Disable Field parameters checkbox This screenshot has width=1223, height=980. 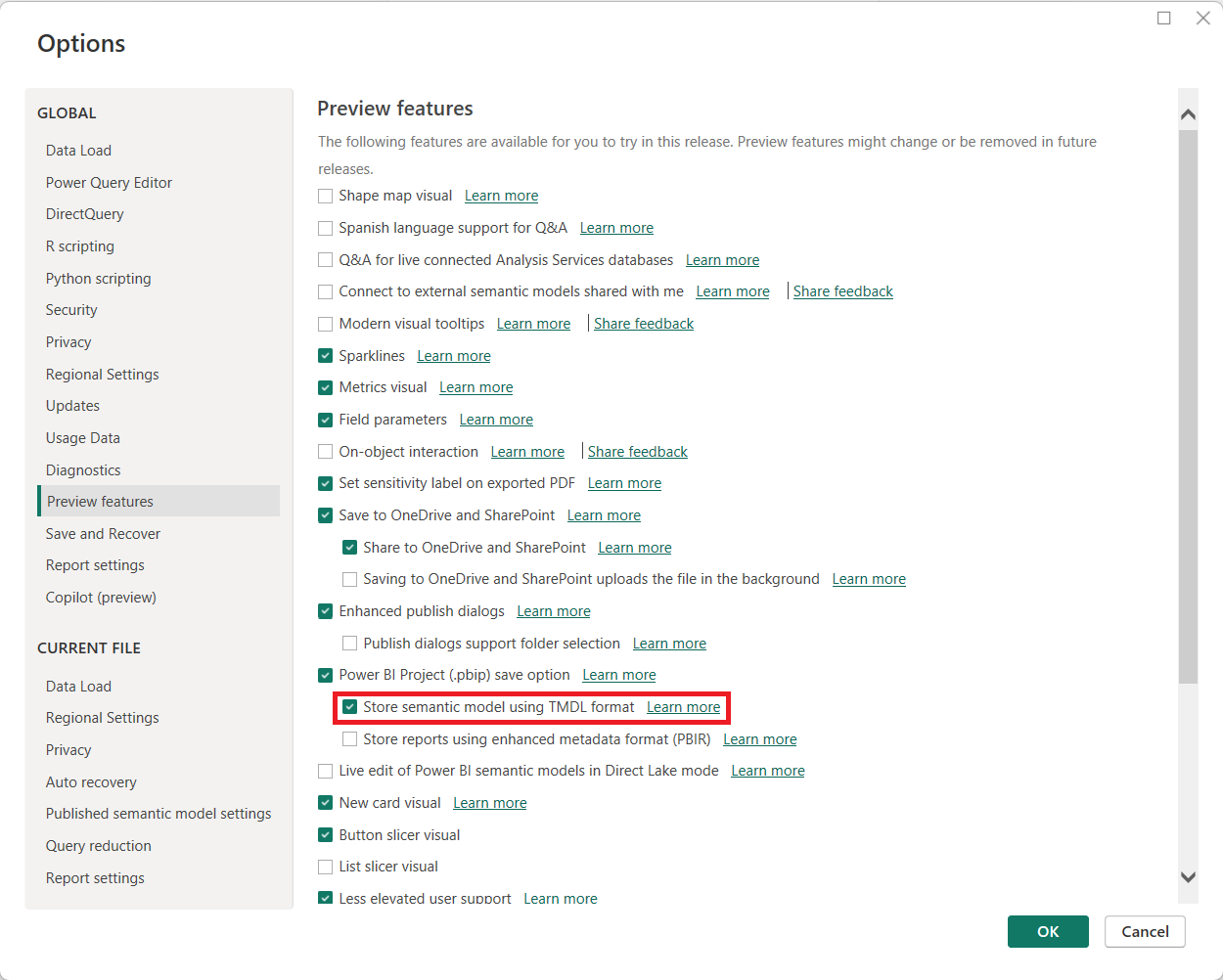coord(326,420)
